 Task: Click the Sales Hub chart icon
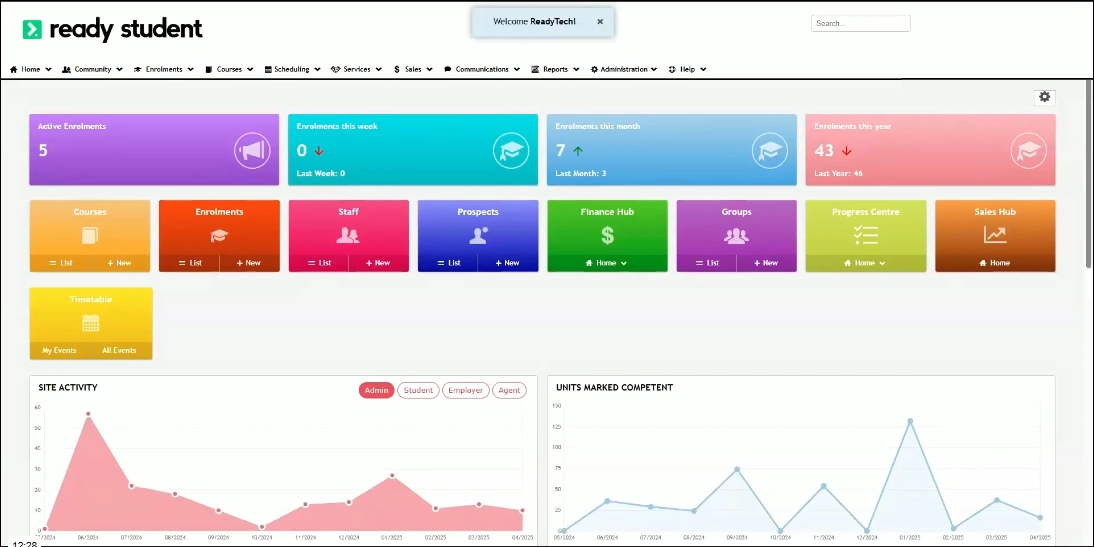pos(996,235)
